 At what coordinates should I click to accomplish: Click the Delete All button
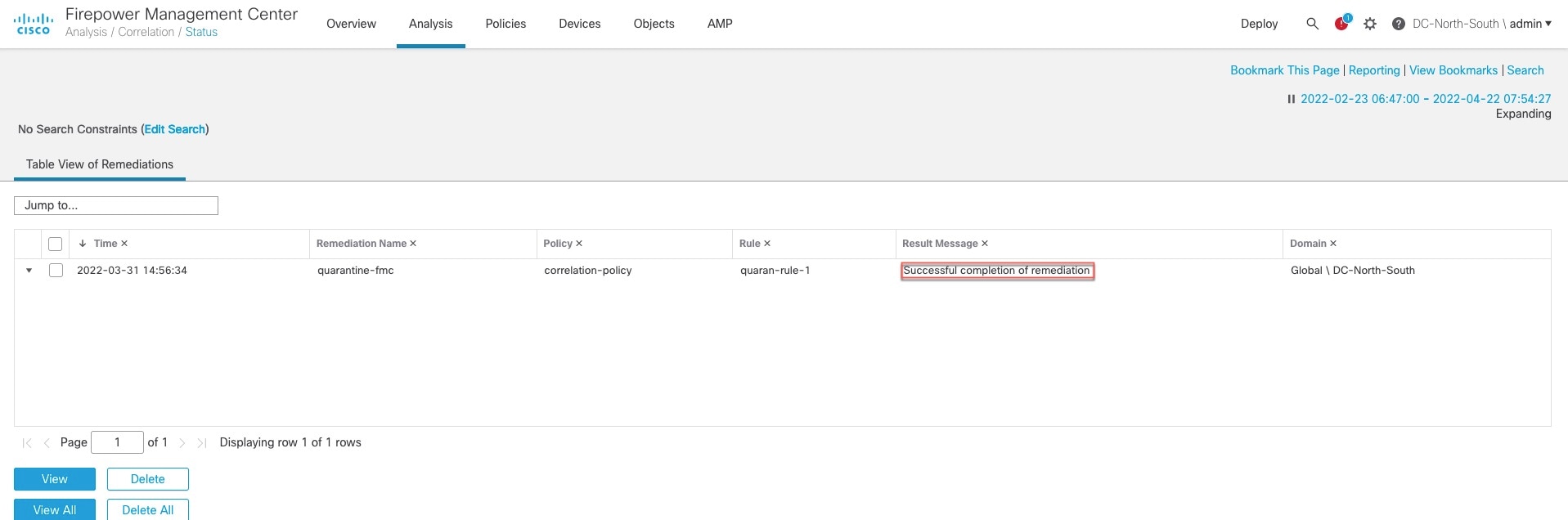(148, 510)
